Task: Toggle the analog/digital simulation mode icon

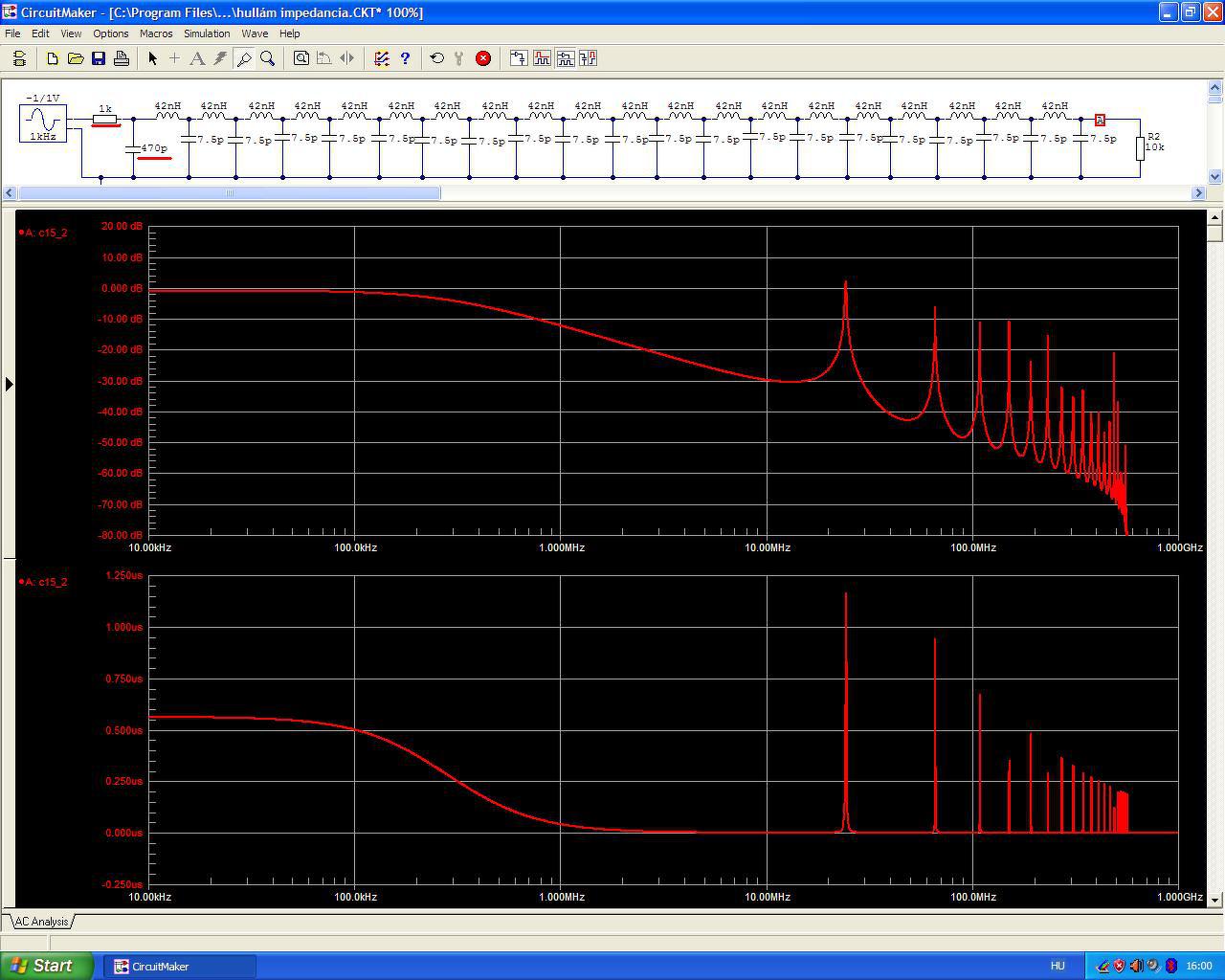Action: click(382, 58)
